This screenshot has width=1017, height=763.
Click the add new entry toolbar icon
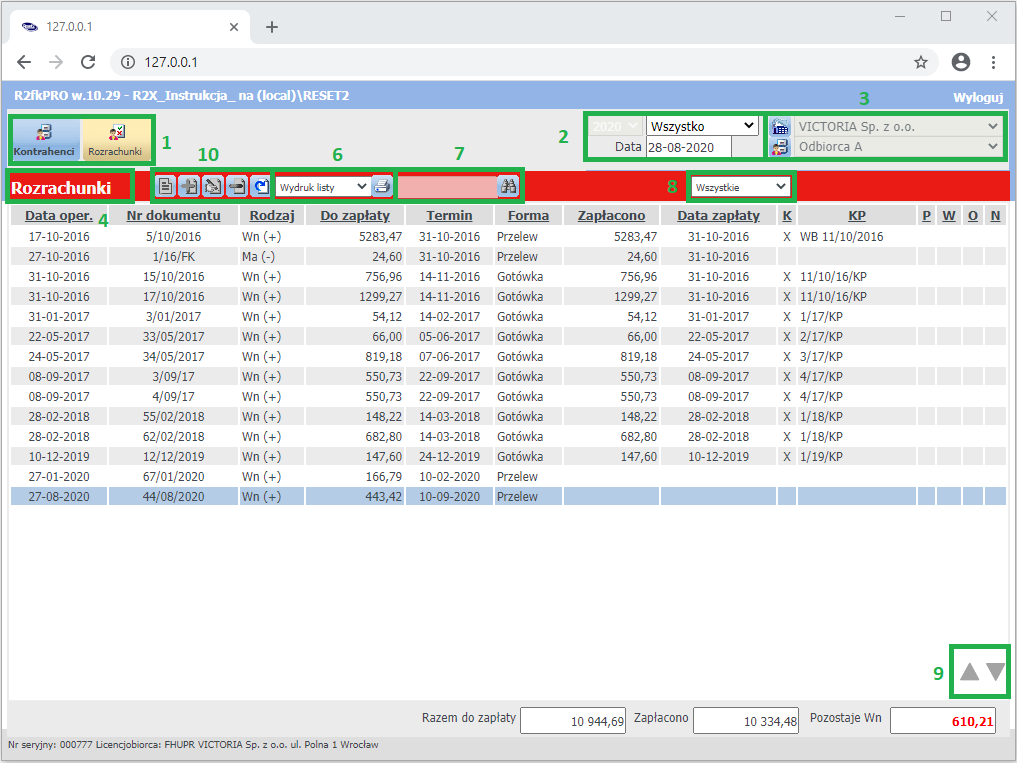189,187
